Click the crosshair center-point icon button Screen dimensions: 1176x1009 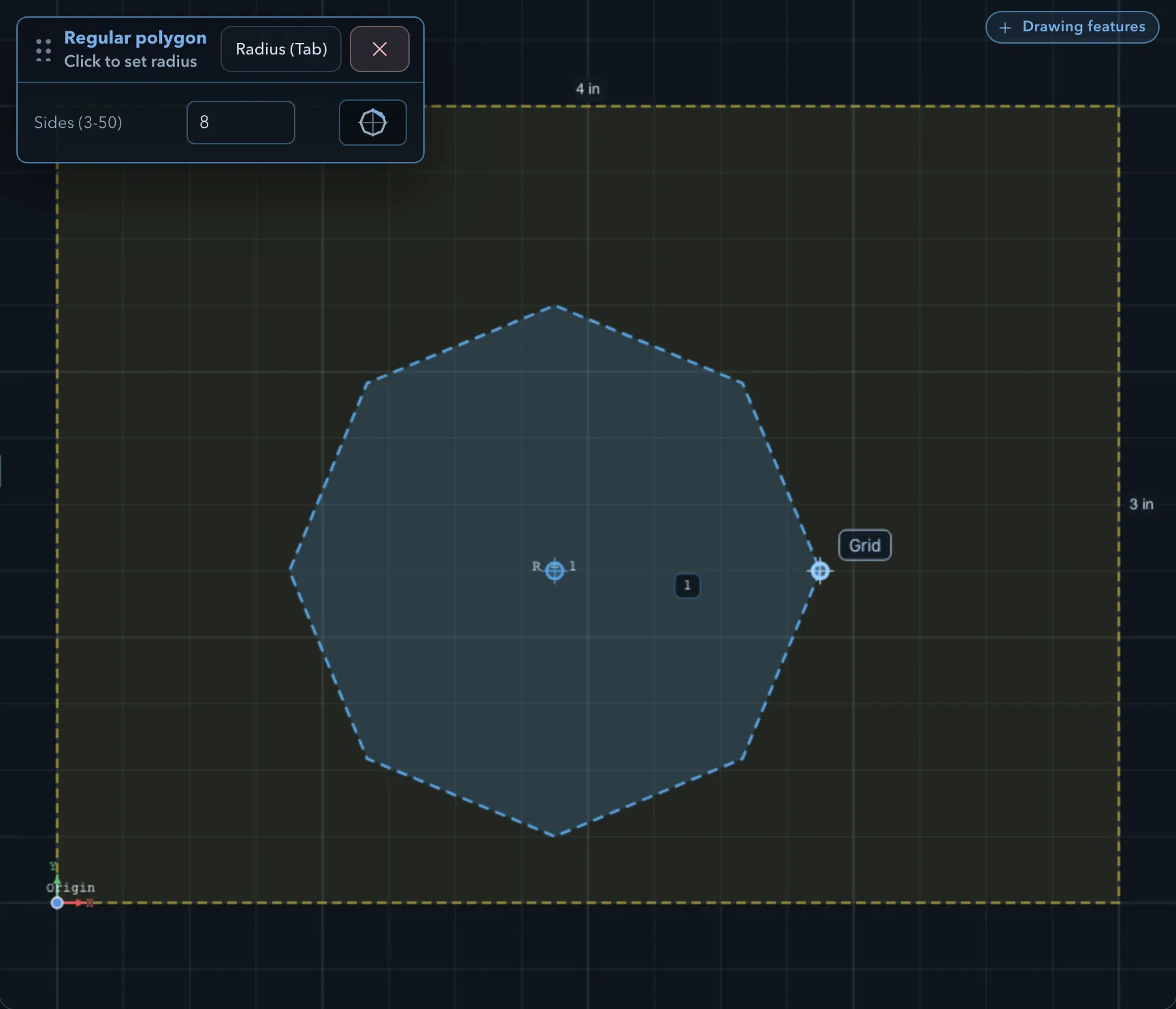click(373, 123)
